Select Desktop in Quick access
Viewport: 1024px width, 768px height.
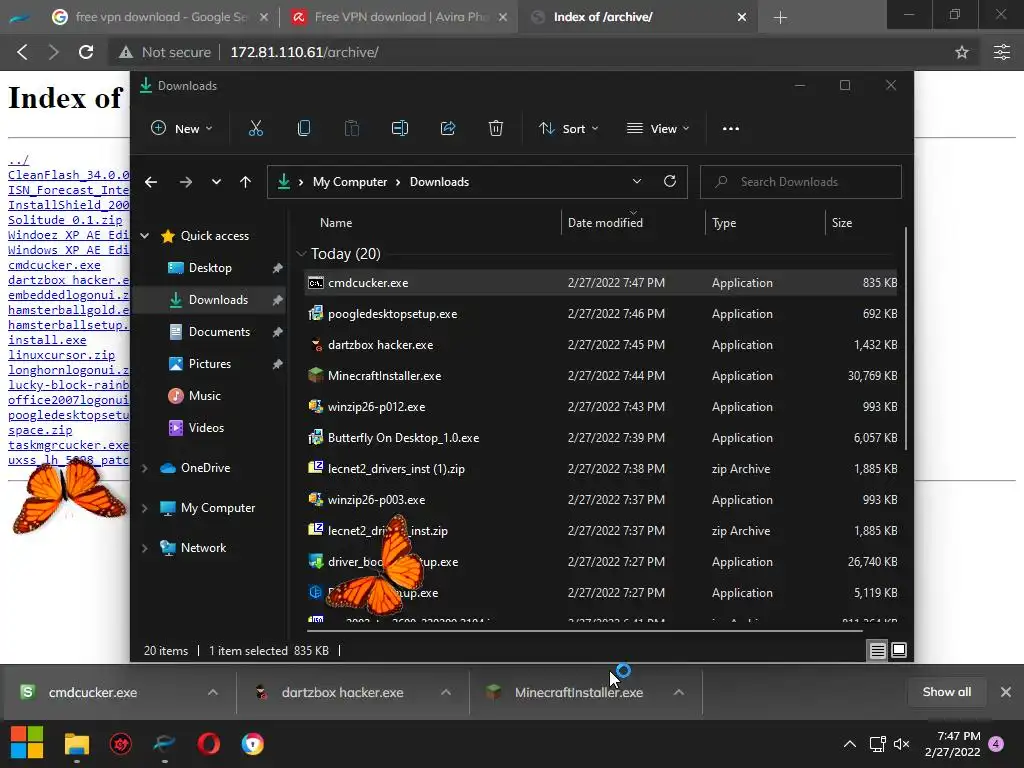click(210, 268)
